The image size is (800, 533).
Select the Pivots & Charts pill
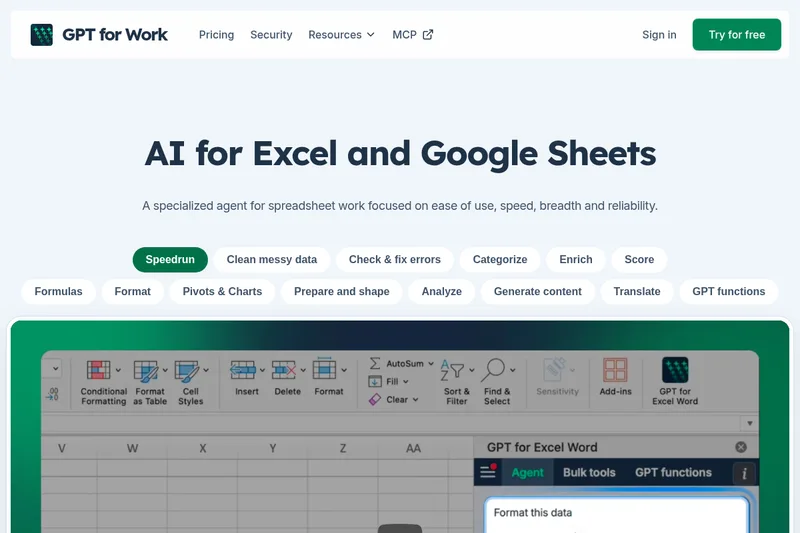[222, 292]
